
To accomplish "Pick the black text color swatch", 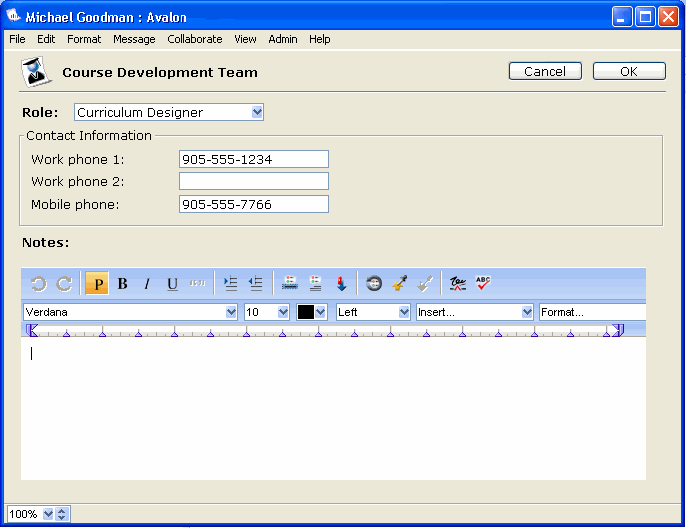I will [x=306, y=312].
